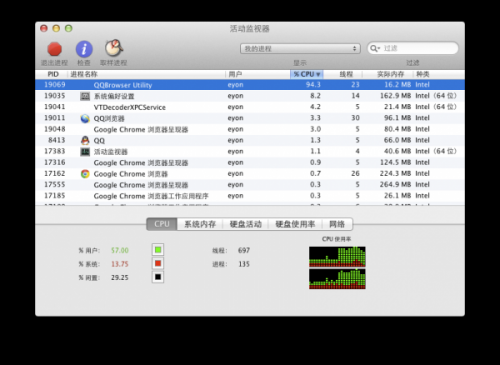Select the QQ浏览器 process row
Image resolution: width=500 pixels, height=365 pixels.
[x=250, y=118]
